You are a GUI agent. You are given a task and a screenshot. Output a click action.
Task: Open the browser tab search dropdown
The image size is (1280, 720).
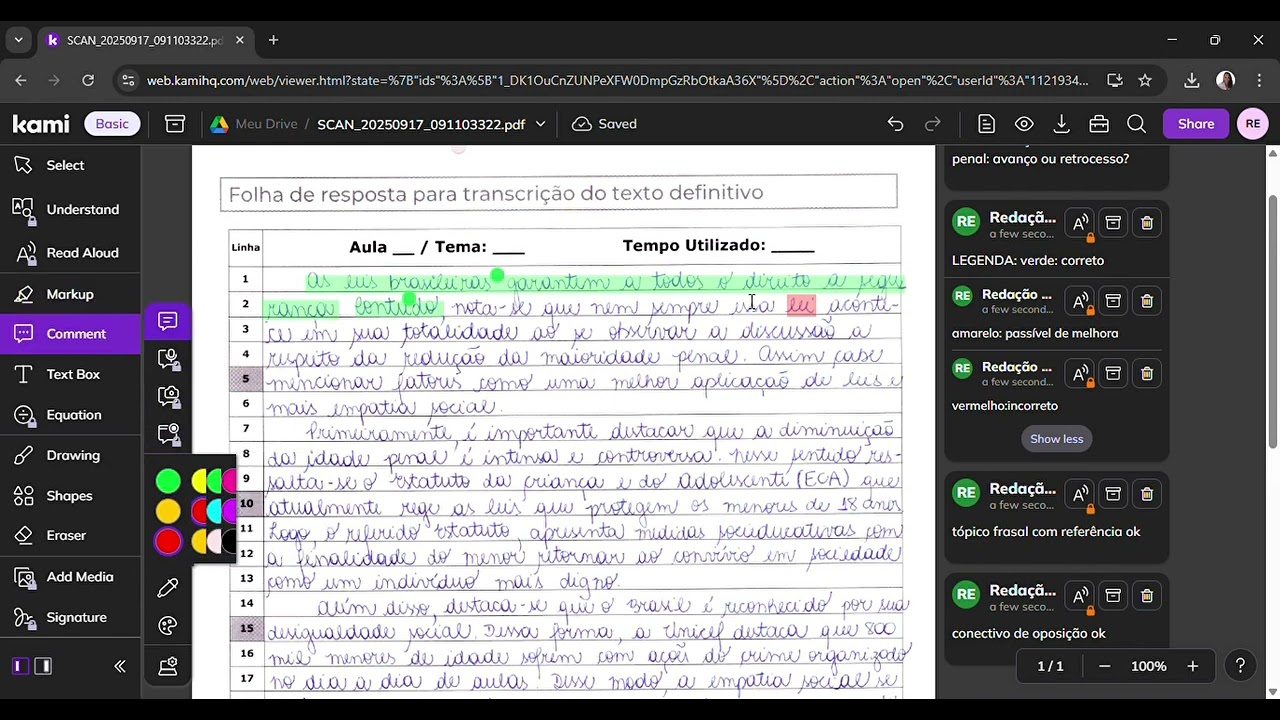click(18, 40)
